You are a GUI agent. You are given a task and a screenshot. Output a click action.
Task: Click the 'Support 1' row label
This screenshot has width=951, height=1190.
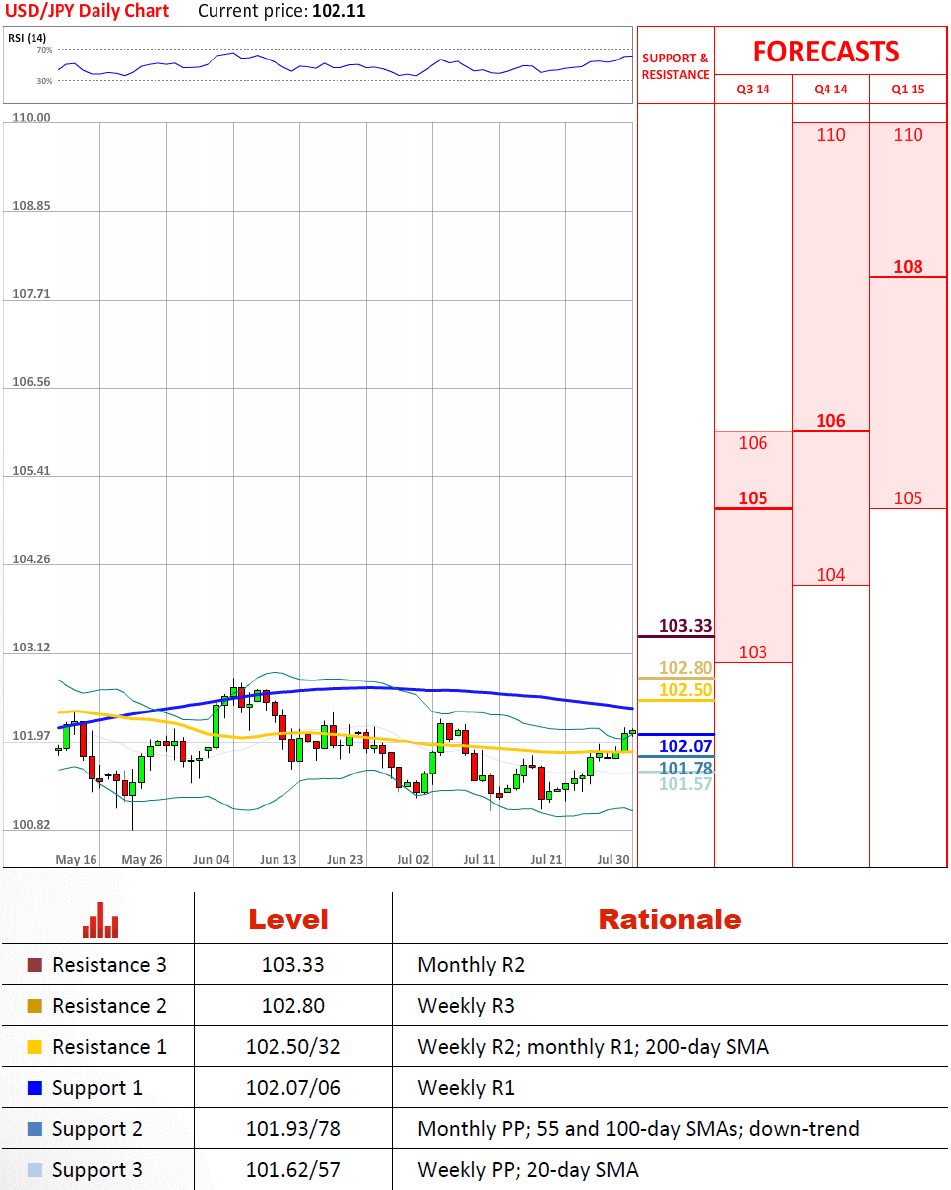[97, 1088]
